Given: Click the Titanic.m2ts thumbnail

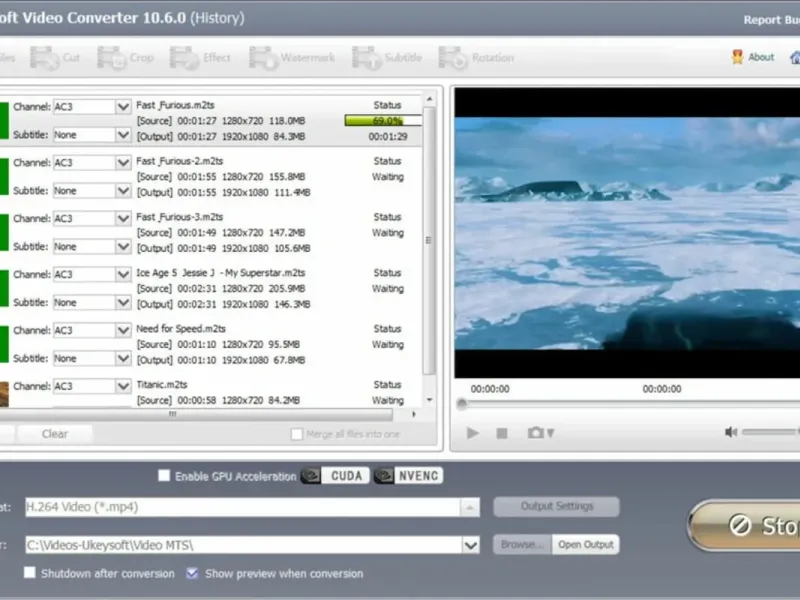Looking at the screenshot, I should coord(4,394).
